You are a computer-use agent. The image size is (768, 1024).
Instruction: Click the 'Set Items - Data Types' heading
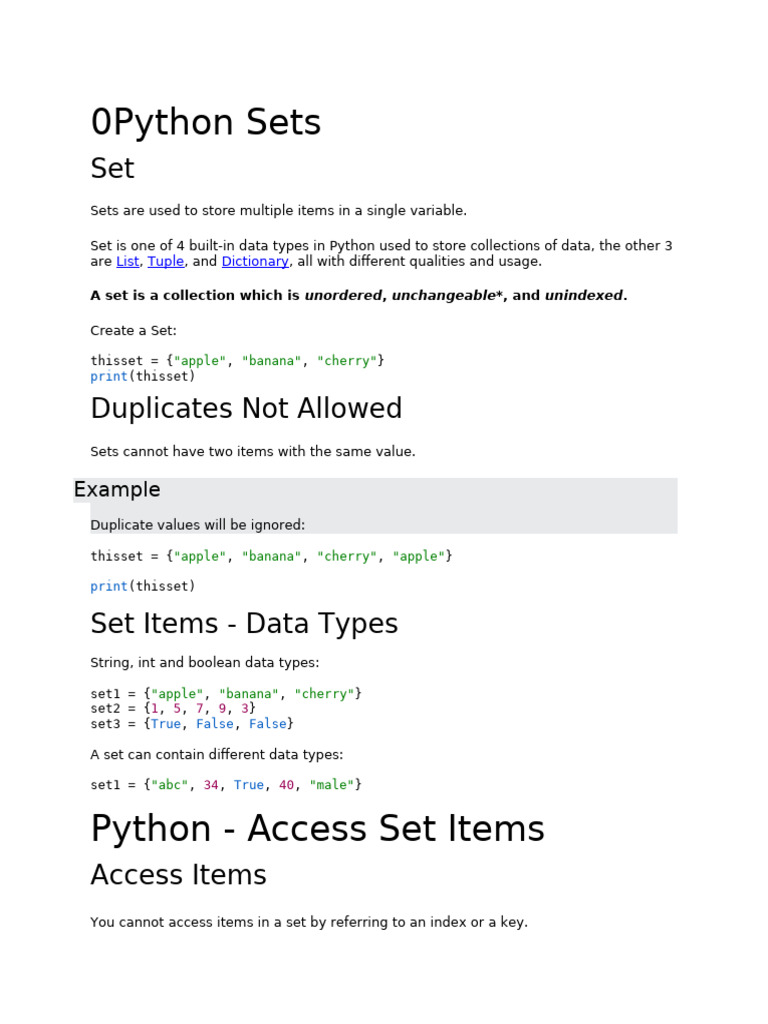pos(244,624)
